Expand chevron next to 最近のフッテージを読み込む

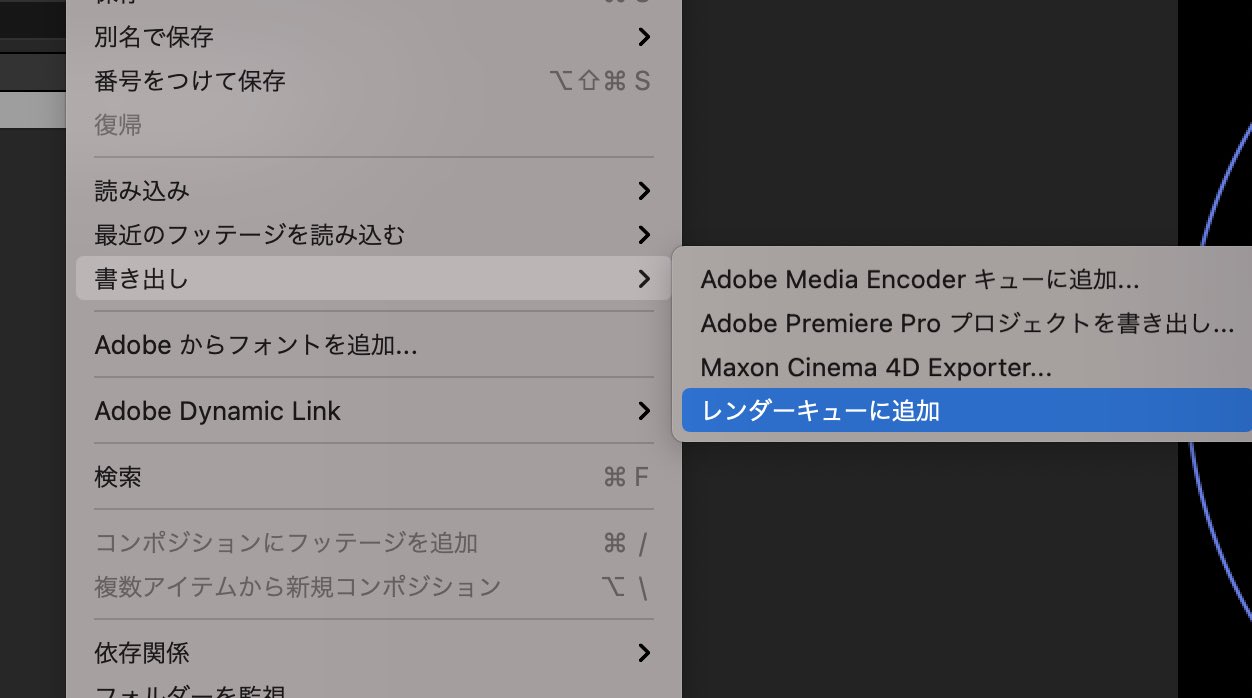[644, 235]
